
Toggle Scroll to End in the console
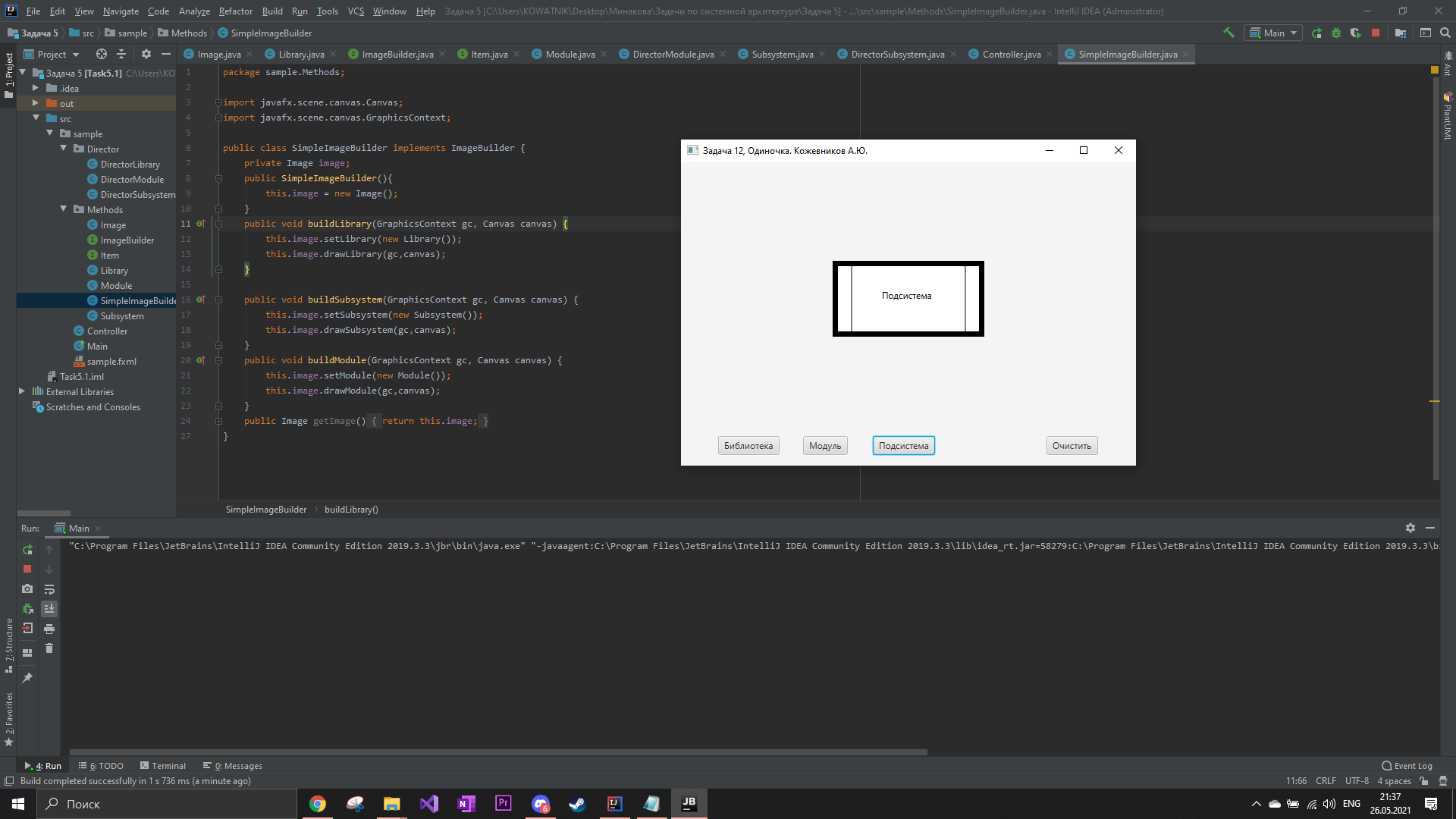point(49,609)
